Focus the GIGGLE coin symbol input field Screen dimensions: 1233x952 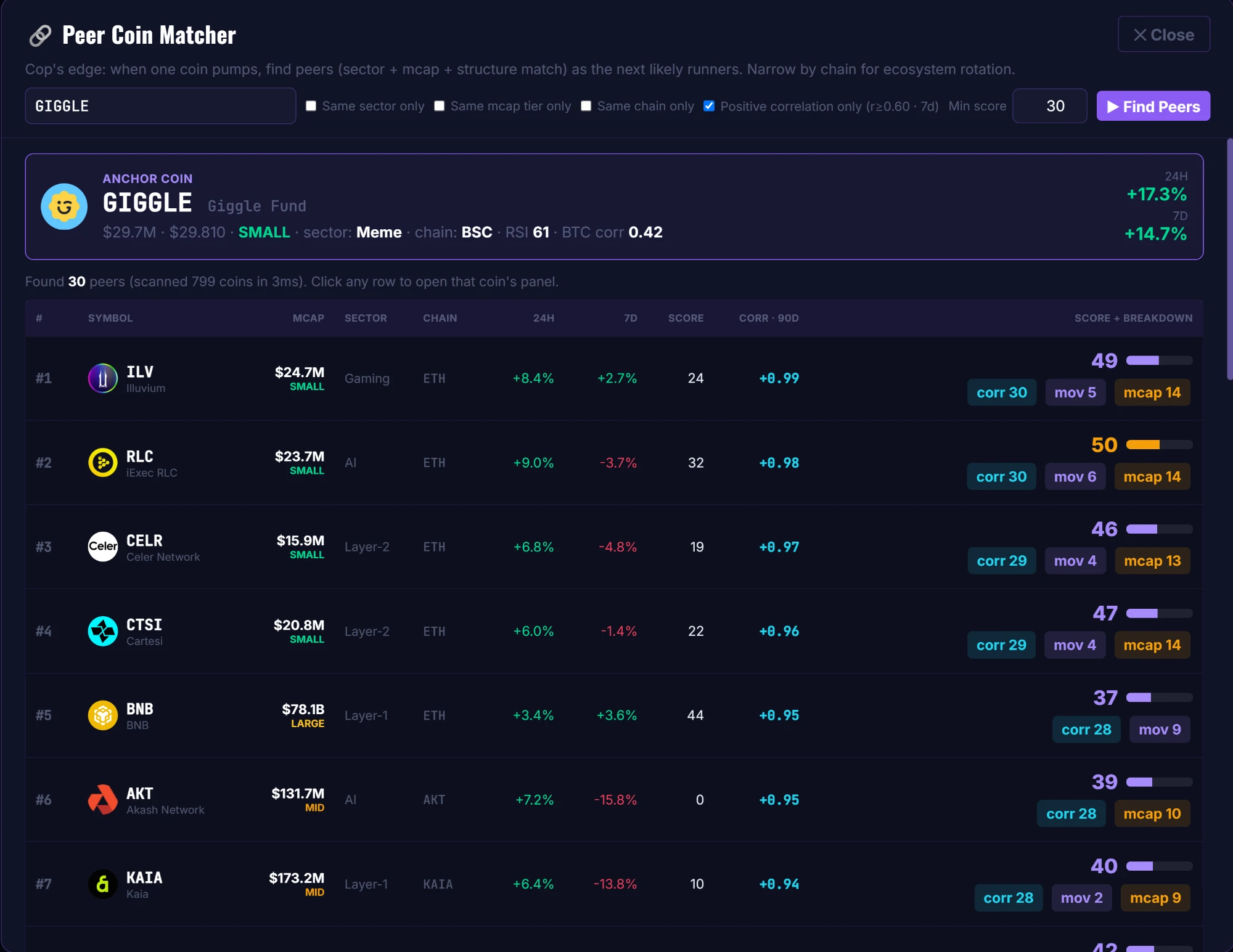pos(160,106)
